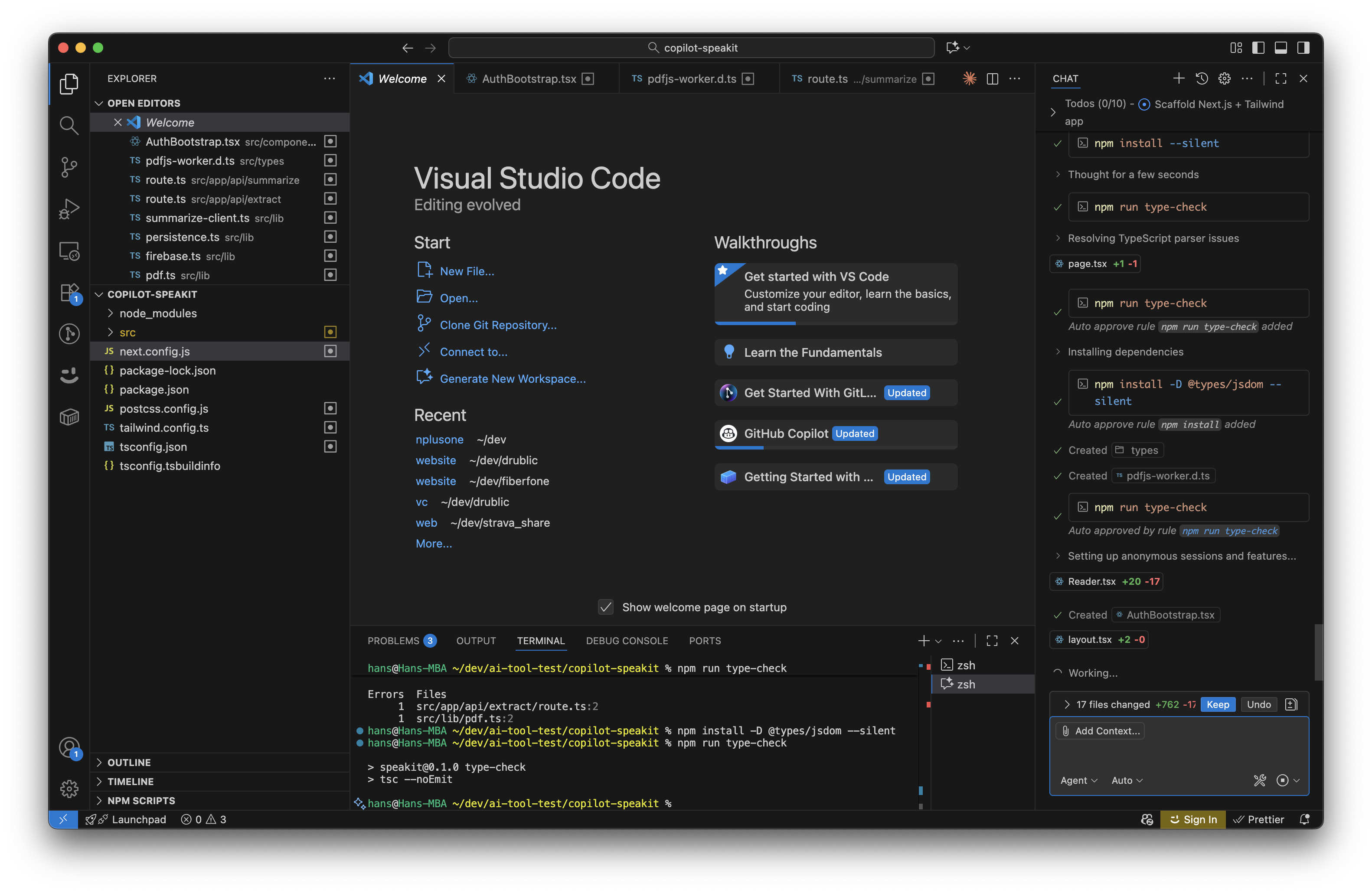1372x893 pixels.
Task: Expand the OUTLINE section
Action: 129,762
